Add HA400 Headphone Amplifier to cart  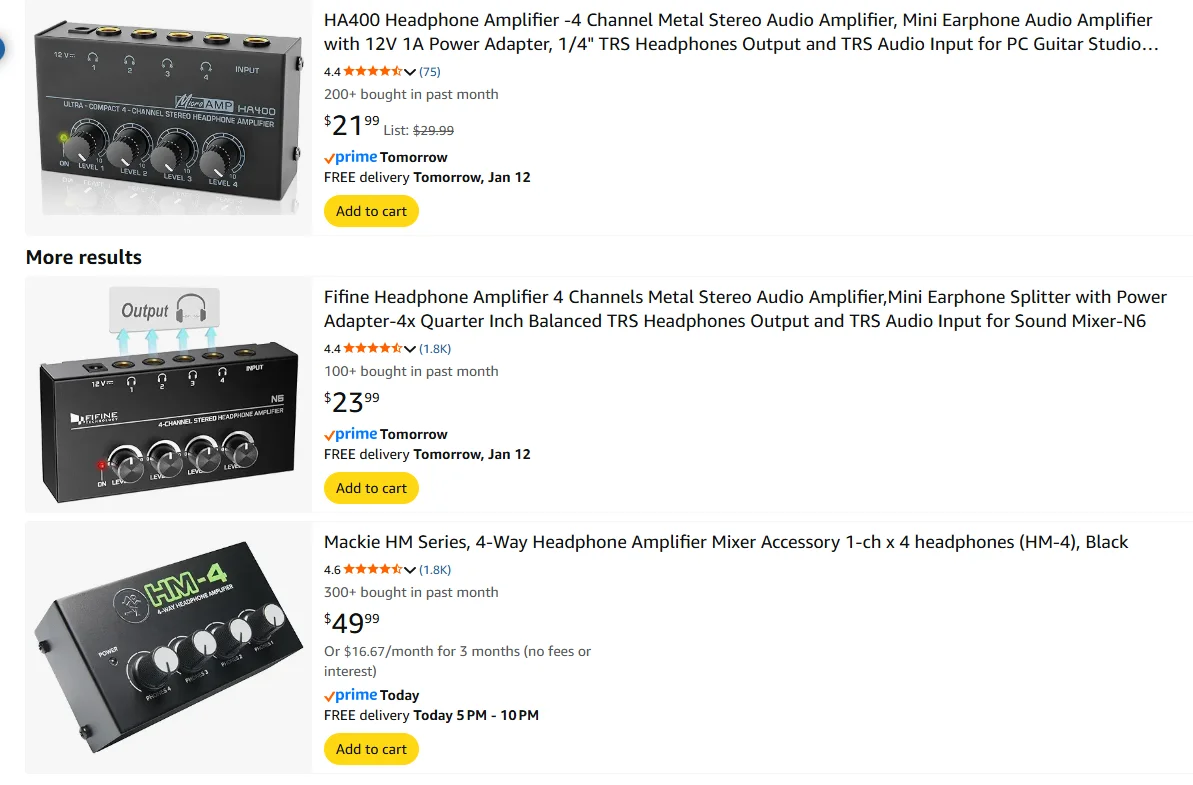371,211
